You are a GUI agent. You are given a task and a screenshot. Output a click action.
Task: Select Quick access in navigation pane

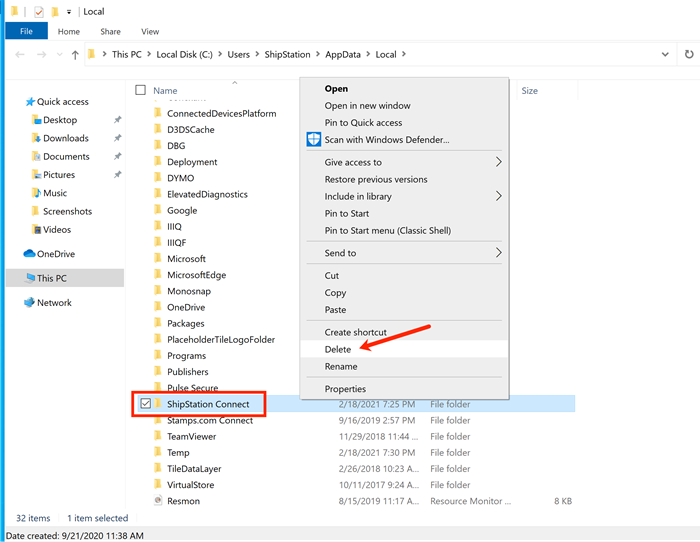tap(62, 102)
